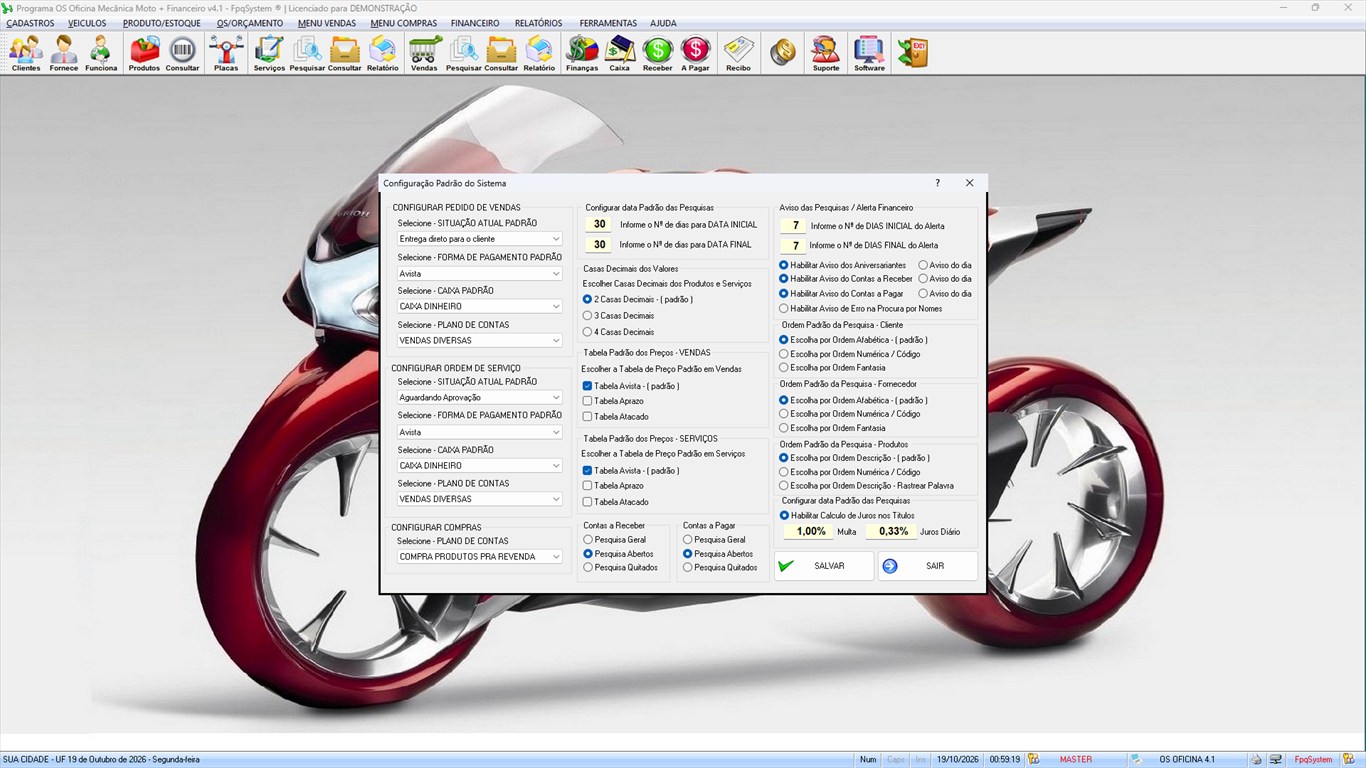Open the Consultar barcode icon beside Produtos
This screenshot has width=1366, height=768.
tap(182, 54)
